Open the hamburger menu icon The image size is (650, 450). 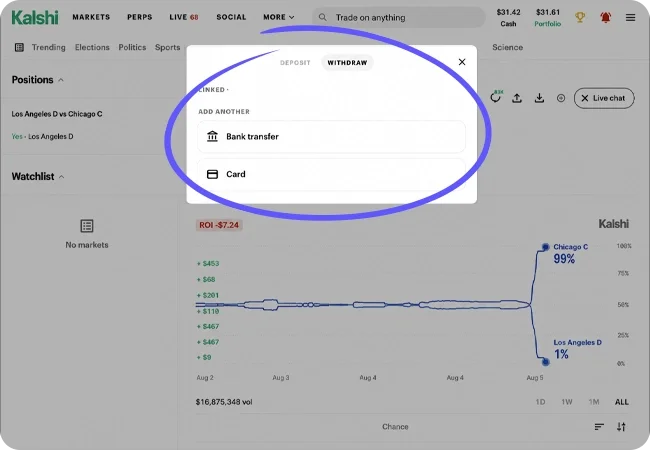[631, 17]
